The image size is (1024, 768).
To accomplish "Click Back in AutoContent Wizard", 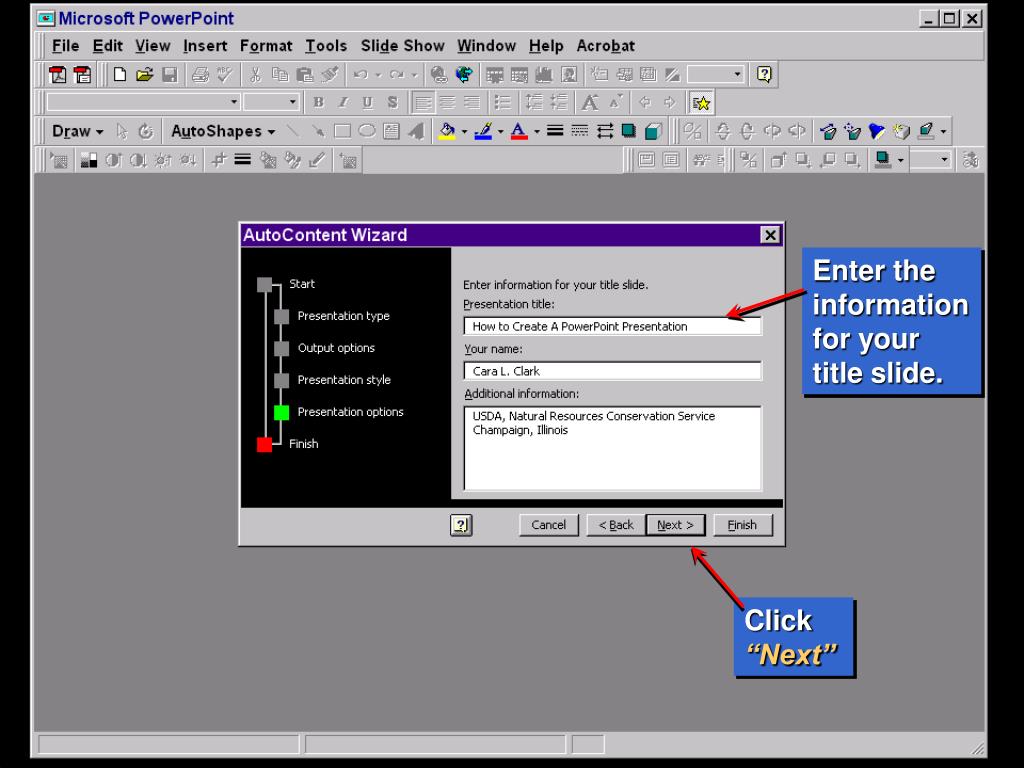I will pos(616,525).
